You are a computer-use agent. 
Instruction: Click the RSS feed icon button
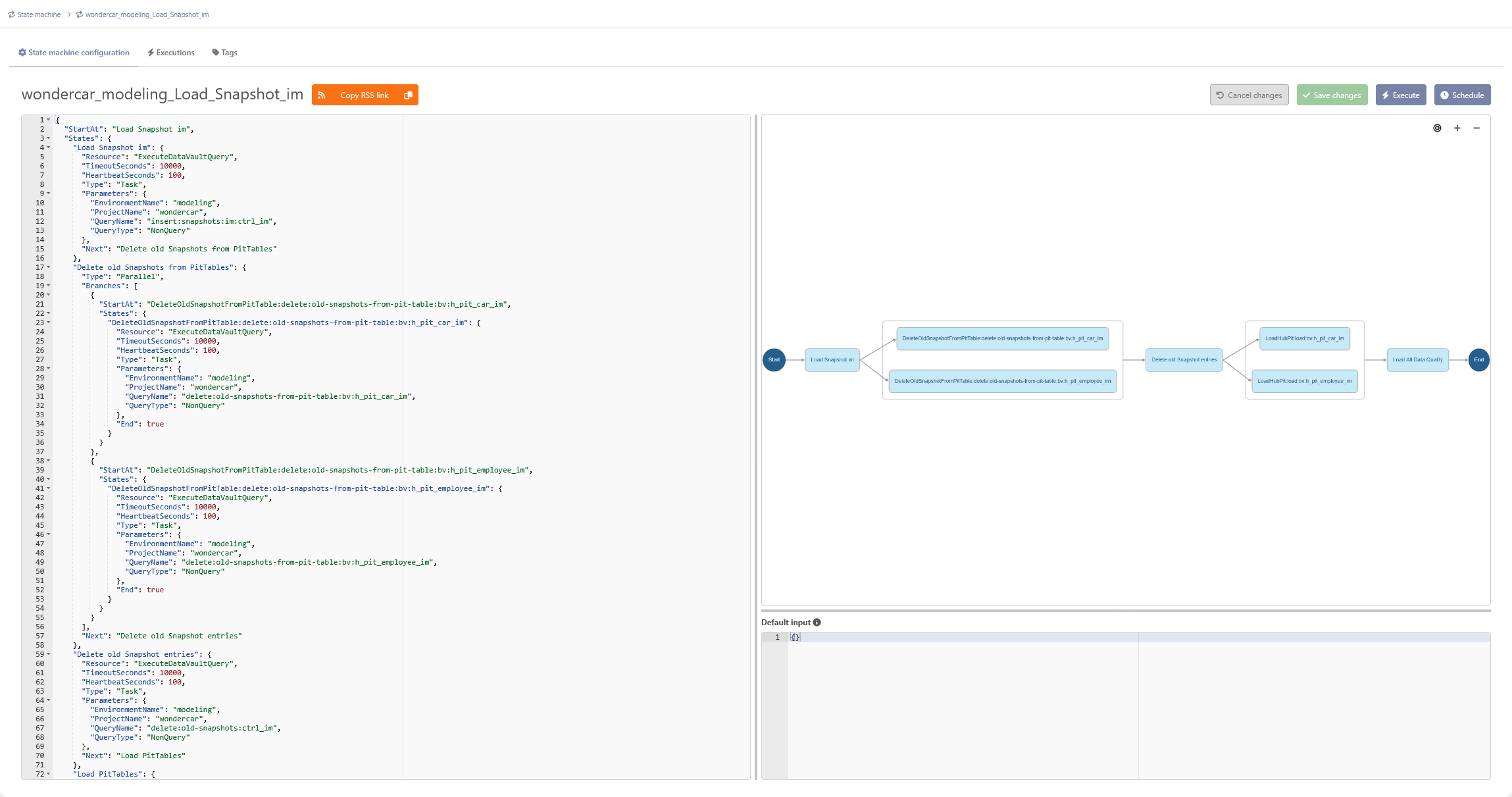tap(322, 95)
